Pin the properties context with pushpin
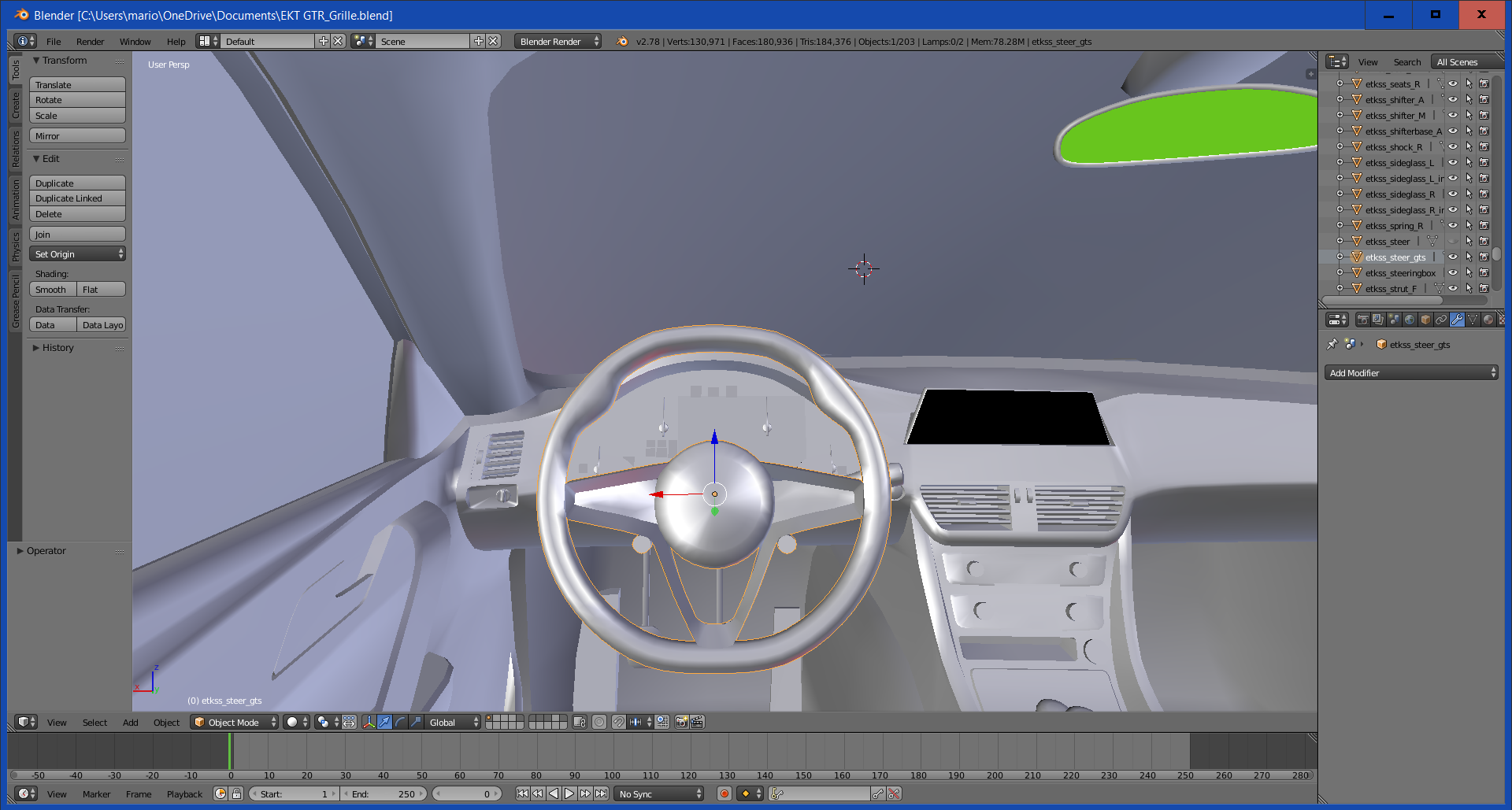Image resolution: width=1512 pixels, height=810 pixels. [x=1332, y=344]
